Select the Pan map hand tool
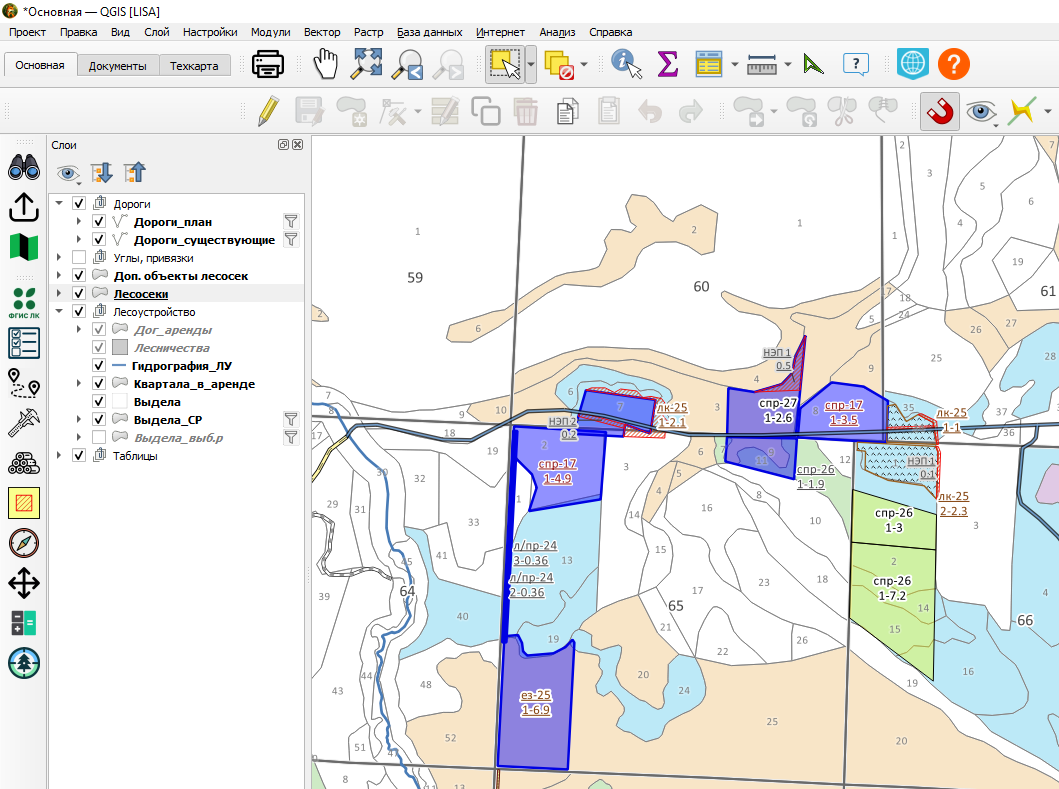The height and width of the screenshot is (789, 1059). tap(326, 65)
